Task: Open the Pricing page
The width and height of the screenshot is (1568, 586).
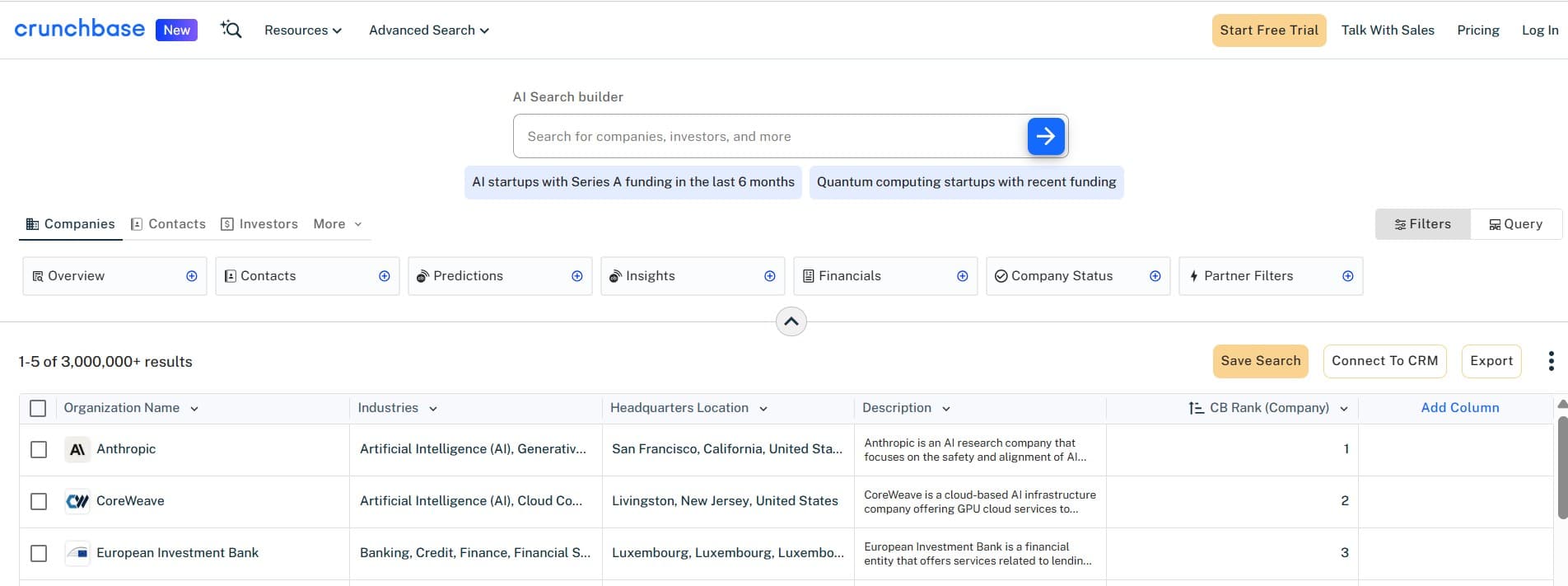Action: click(1478, 30)
